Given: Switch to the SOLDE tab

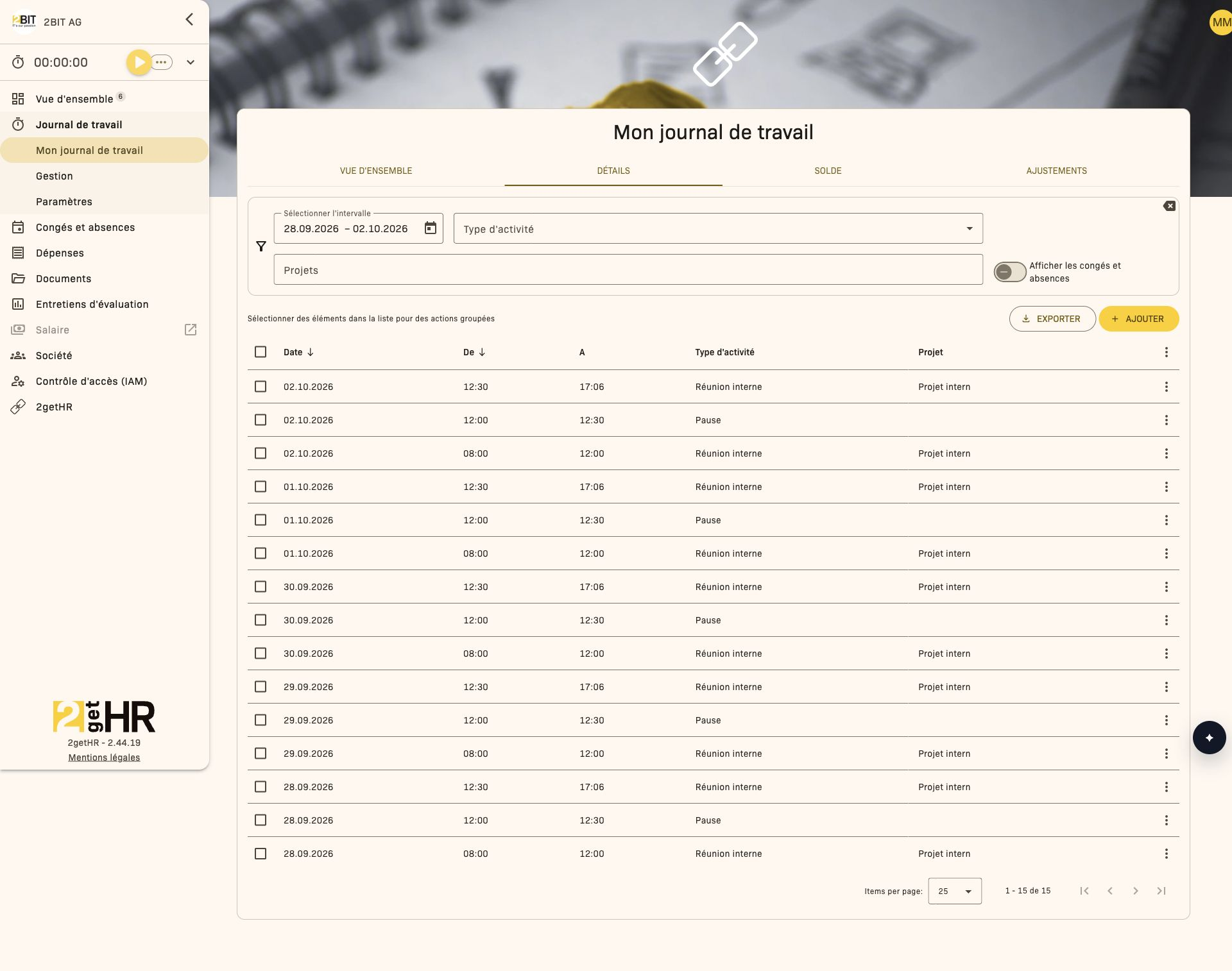Looking at the screenshot, I should tap(828, 171).
